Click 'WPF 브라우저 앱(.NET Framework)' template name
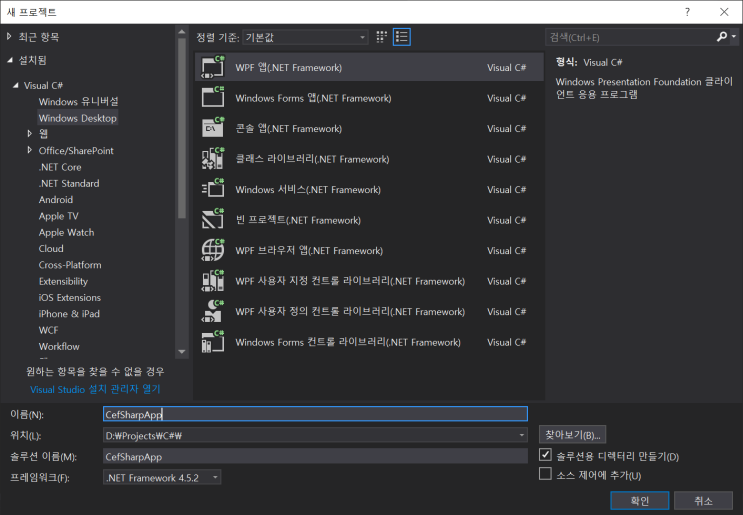Image resolution: width=743 pixels, height=515 pixels. coord(309,250)
